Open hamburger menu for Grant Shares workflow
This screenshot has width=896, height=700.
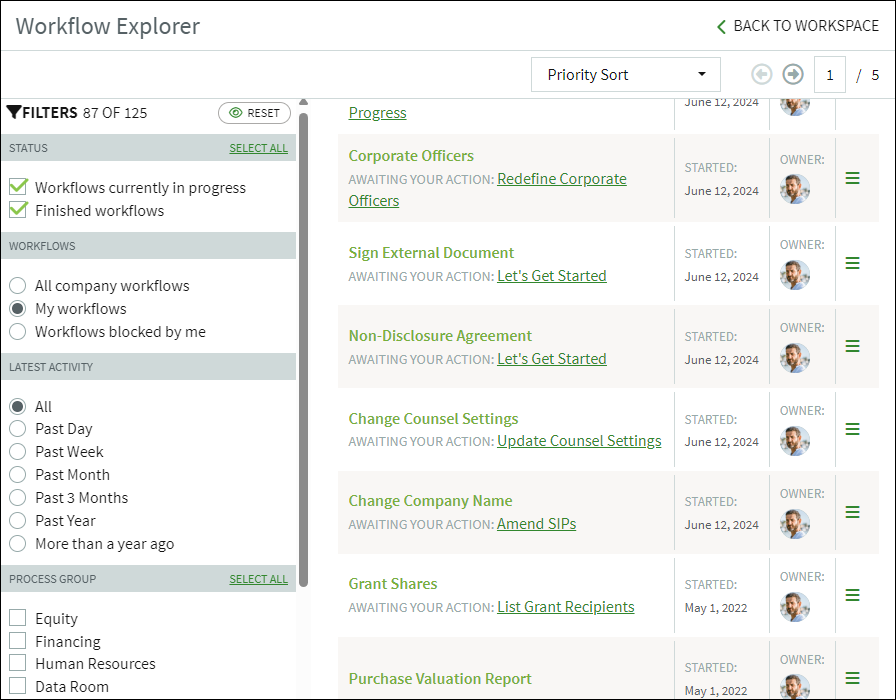point(852,595)
